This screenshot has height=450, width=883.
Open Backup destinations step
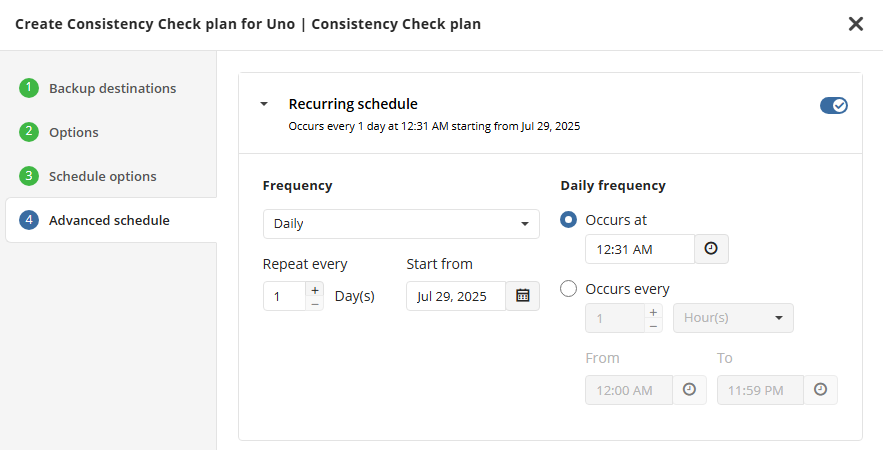pos(112,88)
